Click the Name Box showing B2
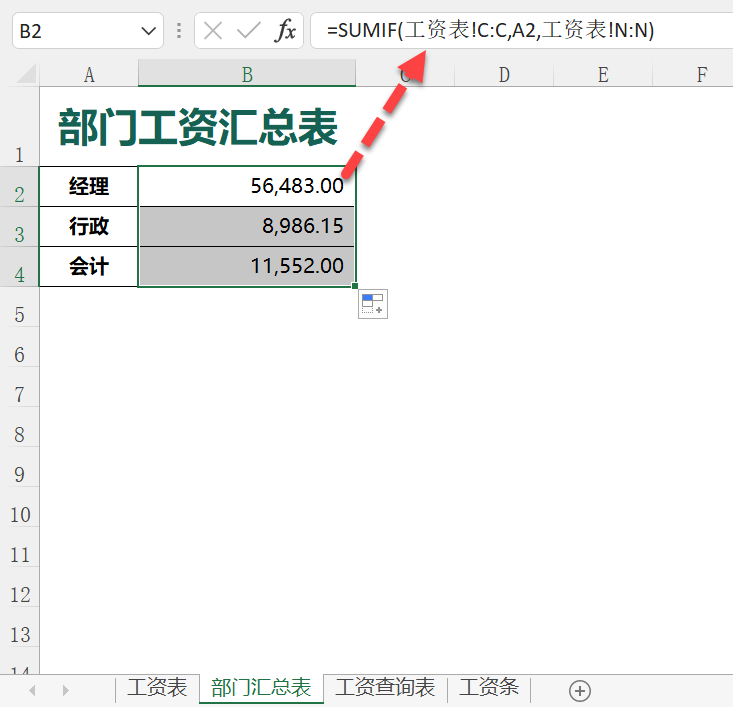This screenshot has width=733, height=708. [87, 31]
